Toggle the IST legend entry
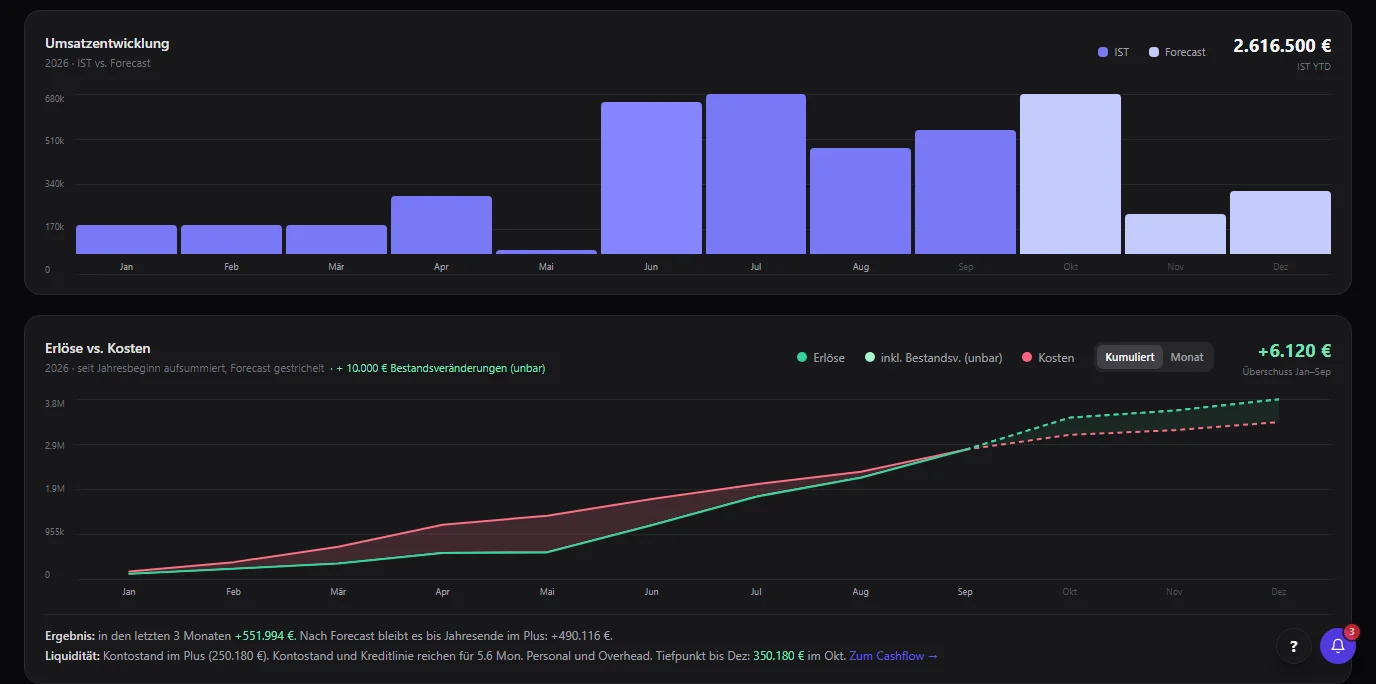This screenshot has height=684, width=1376. (x=1113, y=52)
